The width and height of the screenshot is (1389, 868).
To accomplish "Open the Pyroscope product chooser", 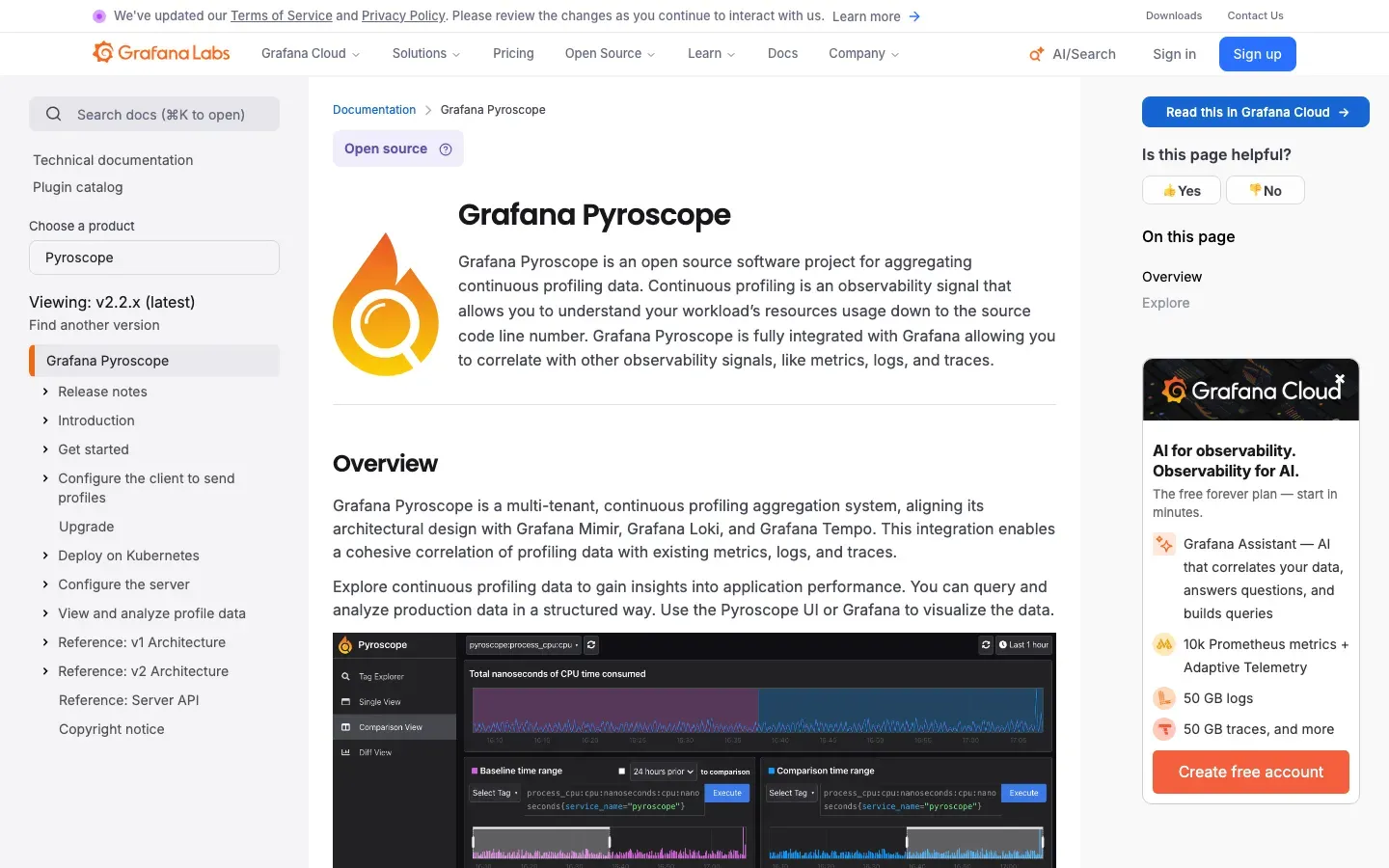I will [x=154, y=258].
